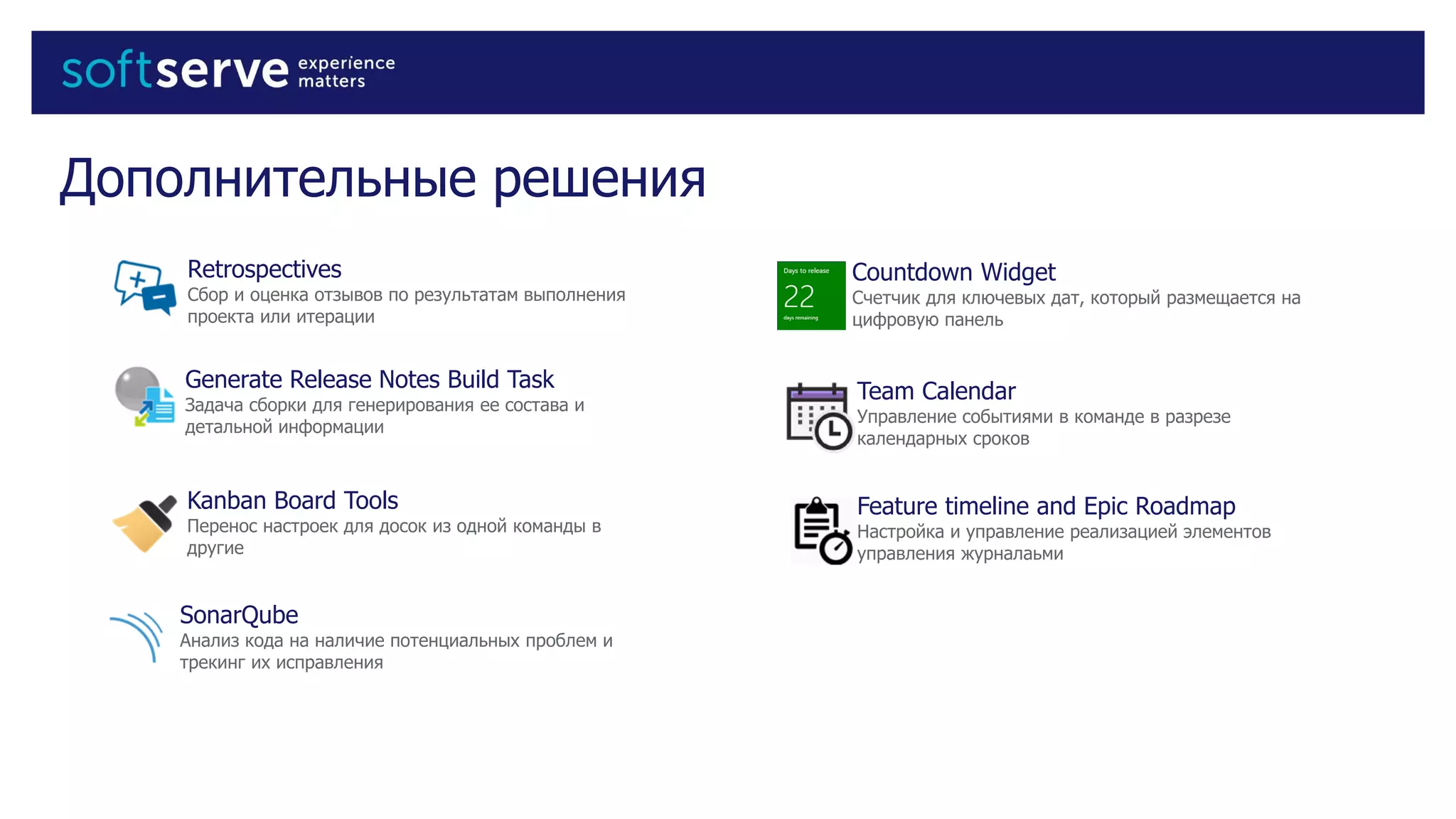Click text 'Сбор и оценка отзывов по результатам'
Image resolution: width=1456 pixels, height=819 pixels.
(x=353, y=295)
